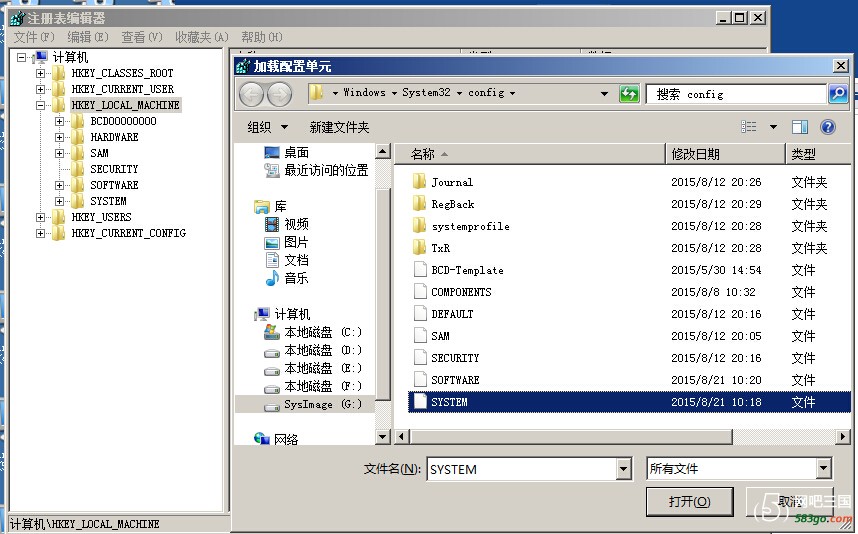Select the systemprofile folder icon
858x534 pixels.
(420, 225)
